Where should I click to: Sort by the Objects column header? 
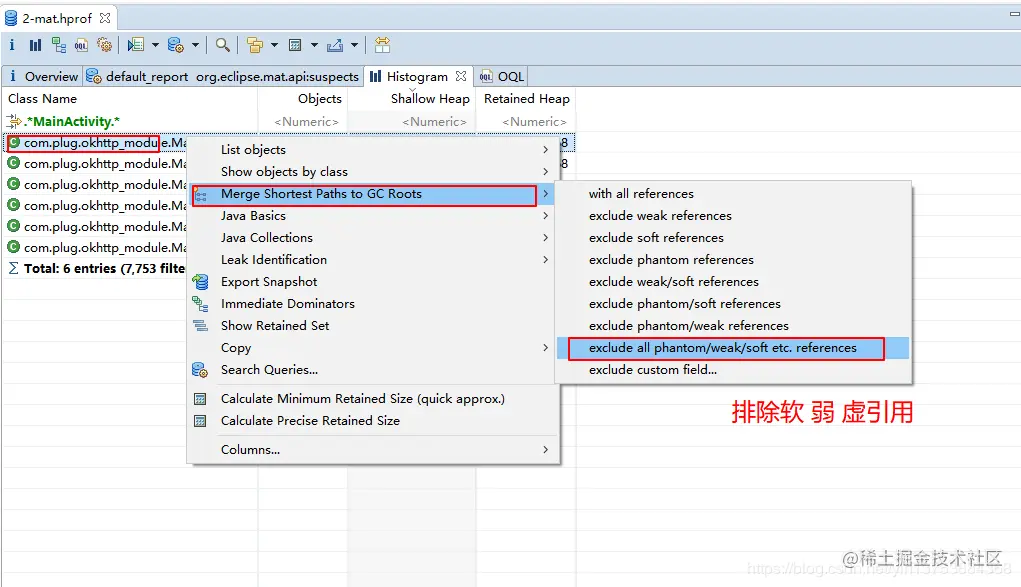pos(303,99)
